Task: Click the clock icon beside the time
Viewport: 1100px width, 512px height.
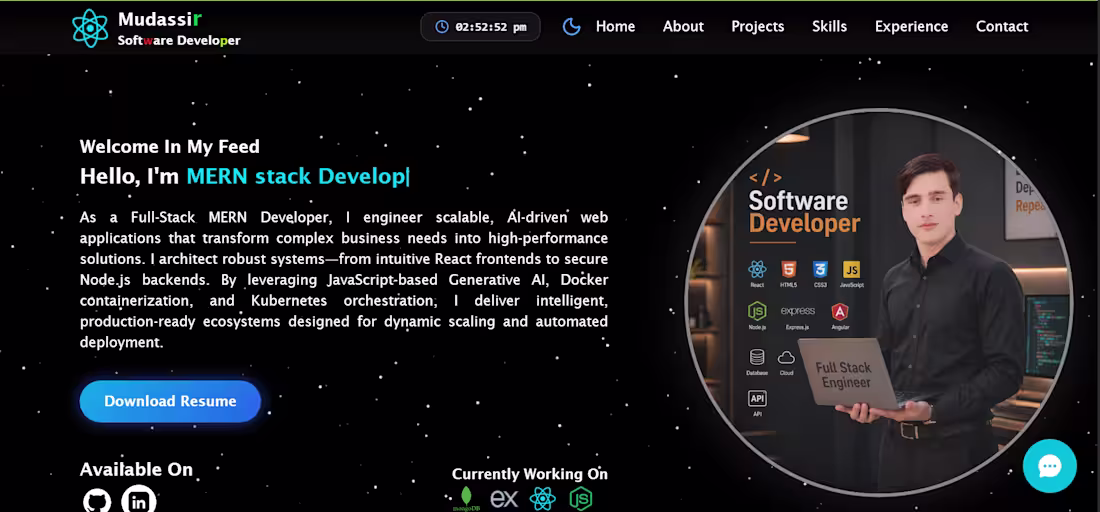Action: click(442, 27)
